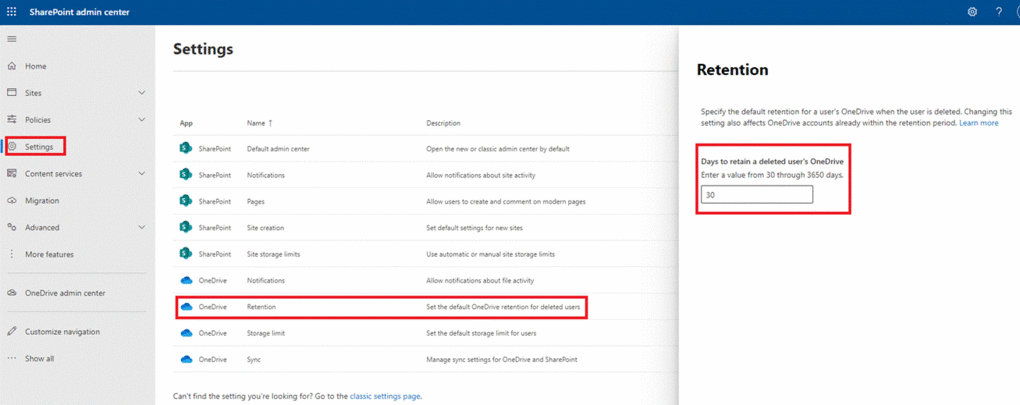Click the Show all ellipsis icon

pyautogui.click(x=12, y=359)
